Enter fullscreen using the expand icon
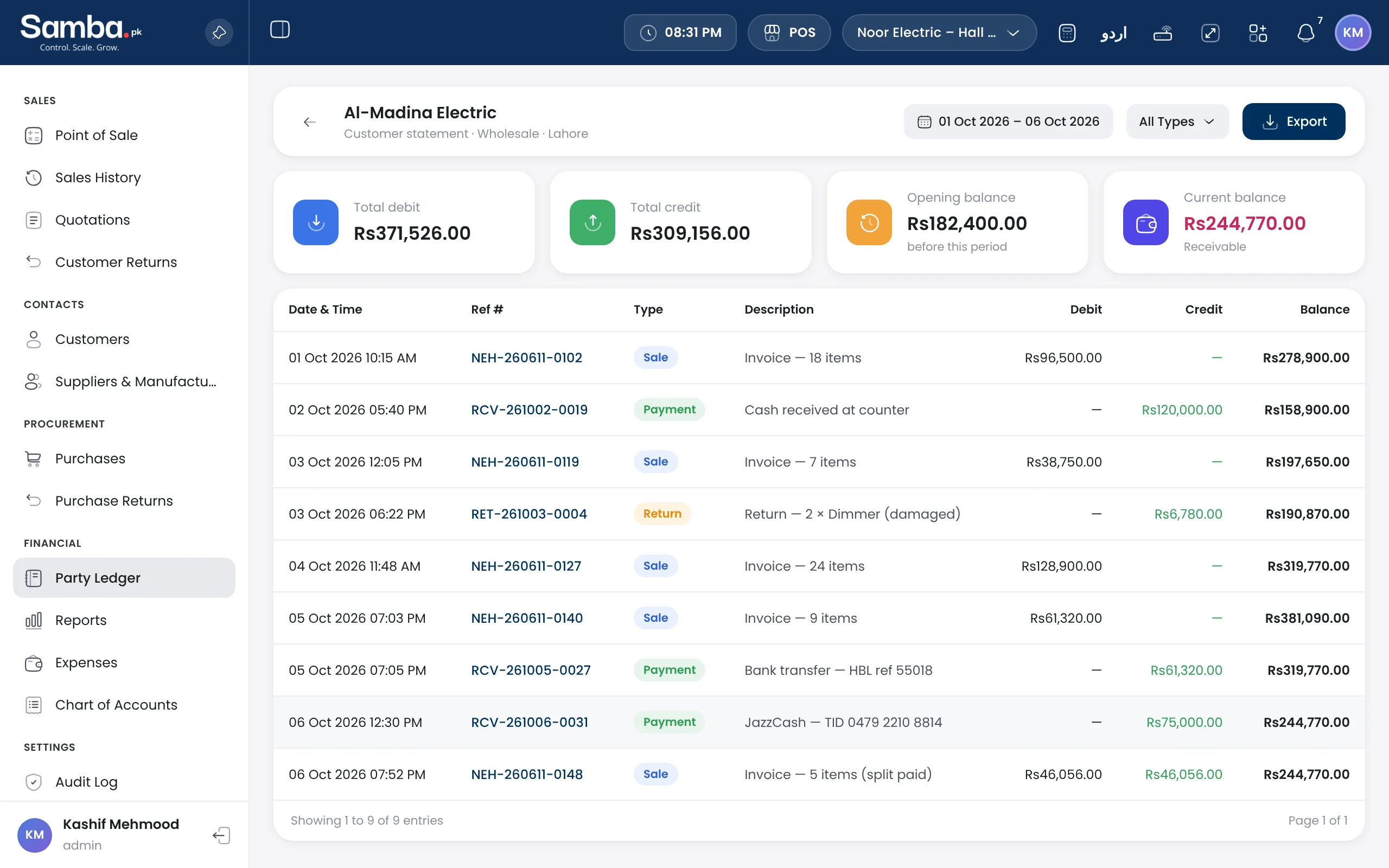 click(x=1210, y=33)
